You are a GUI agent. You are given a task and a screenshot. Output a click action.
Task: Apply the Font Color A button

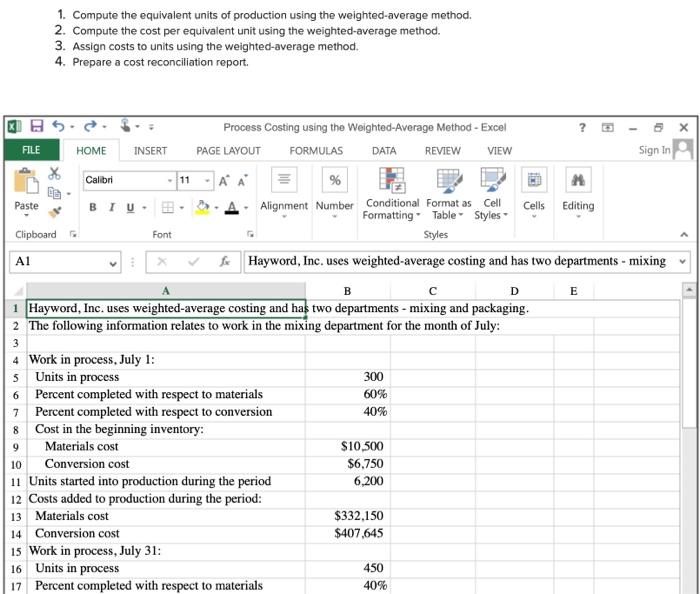click(232, 208)
